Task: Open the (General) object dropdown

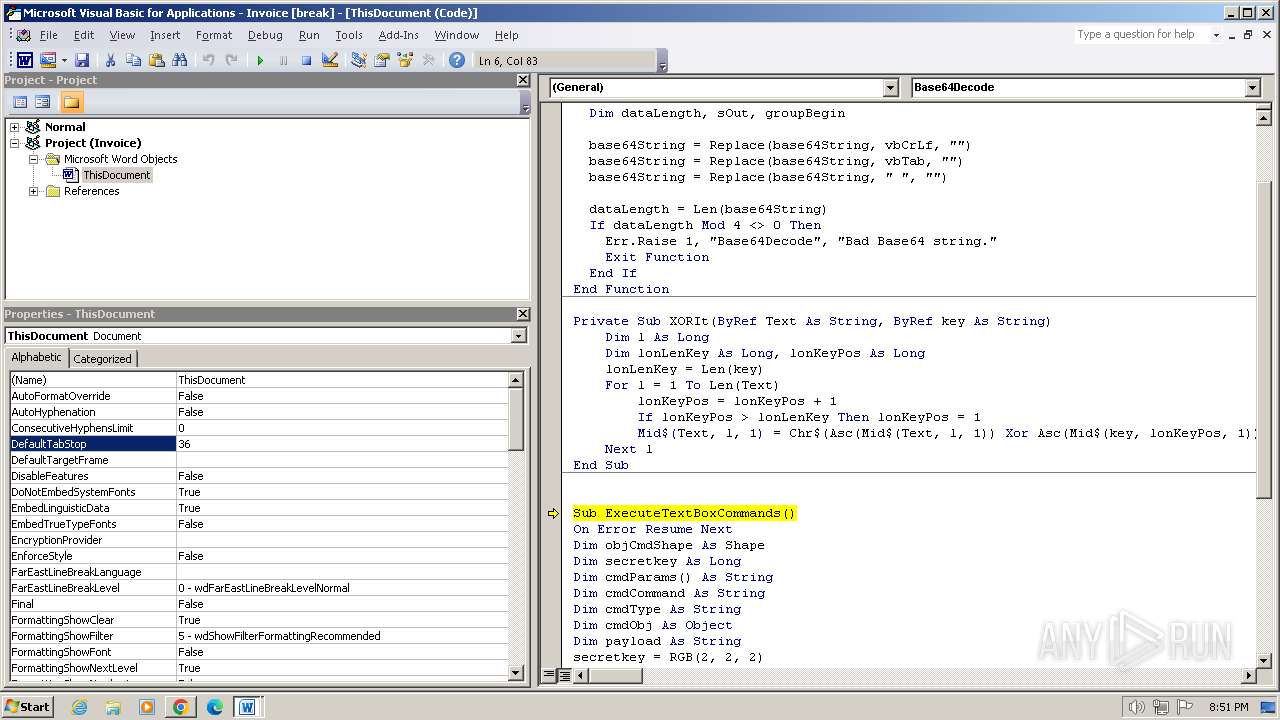Action: coord(890,88)
